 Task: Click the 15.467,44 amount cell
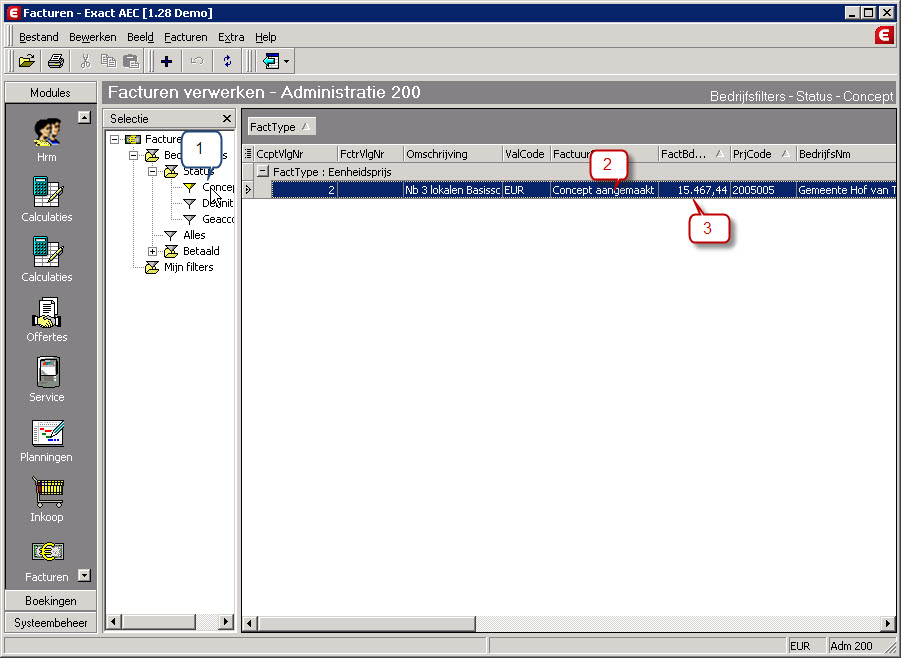[694, 190]
